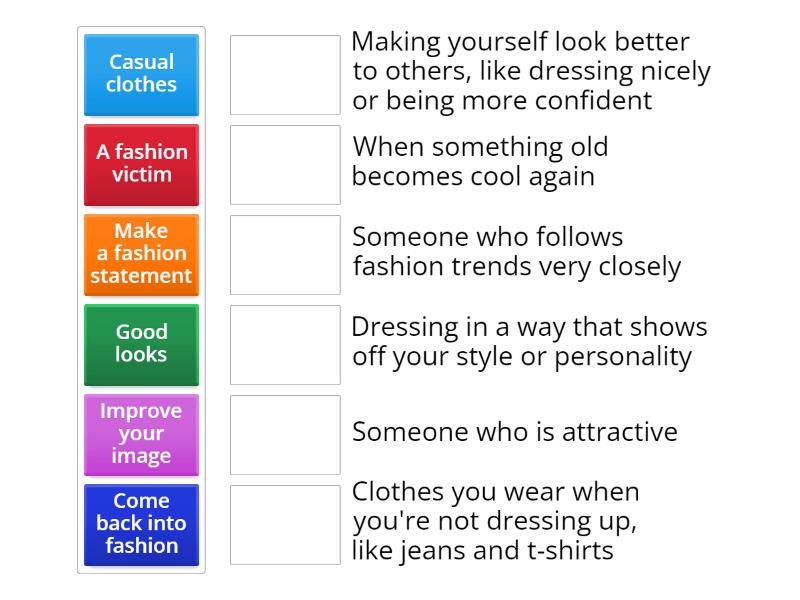Pick the red A fashion victim tile

[x=141, y=164]
